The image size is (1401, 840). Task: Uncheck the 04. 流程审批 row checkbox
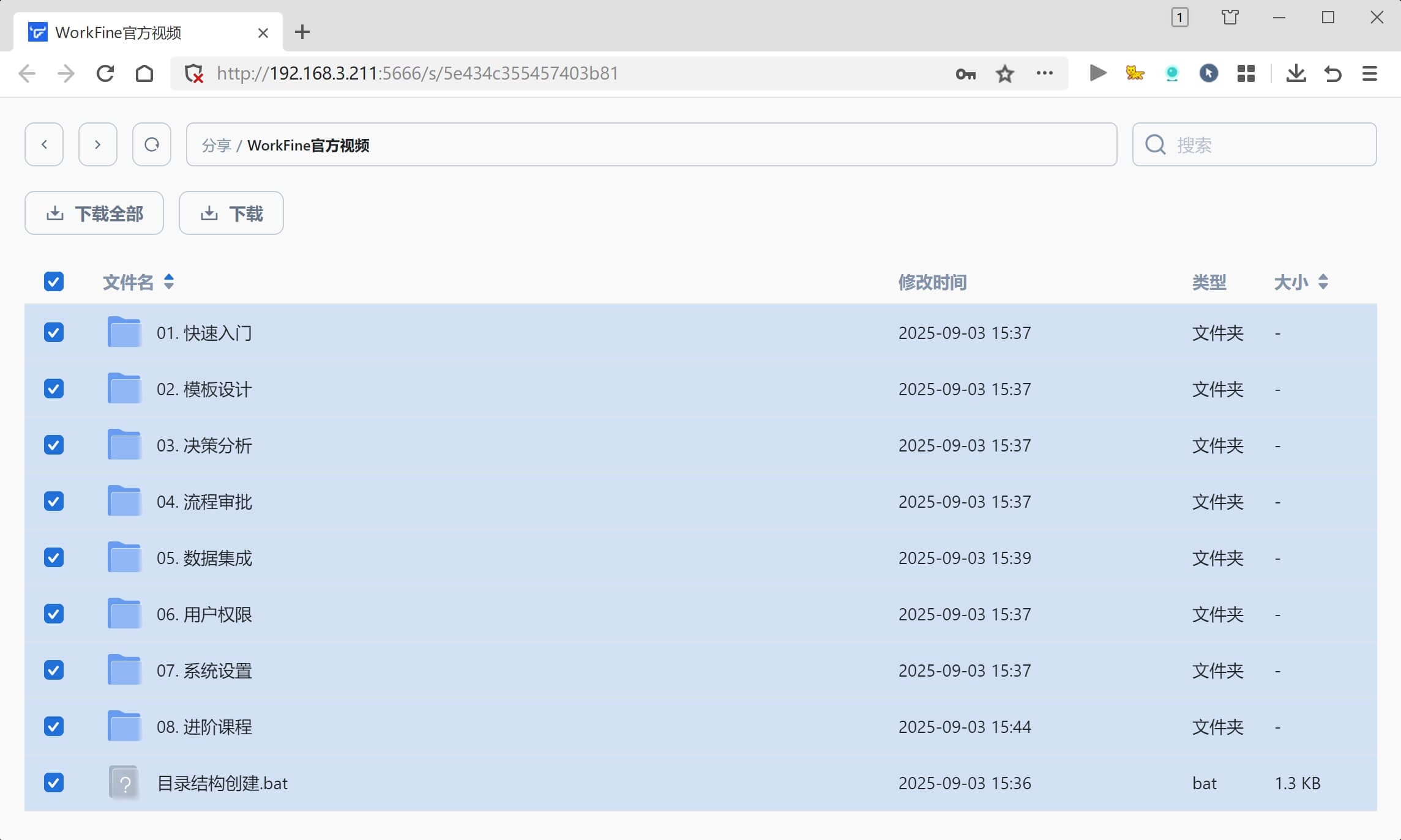click(x=54, y=501)
